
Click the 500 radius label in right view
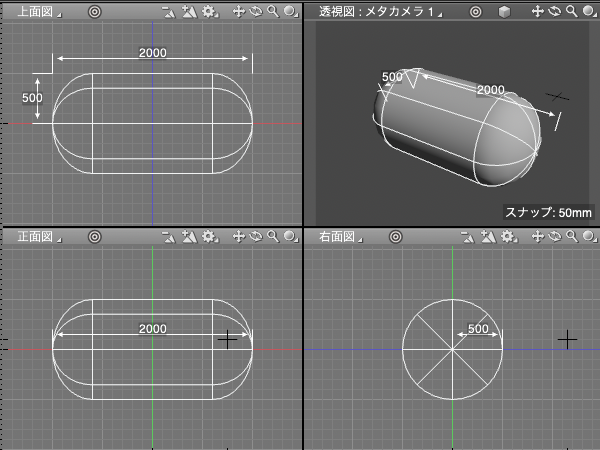[478, 329]
